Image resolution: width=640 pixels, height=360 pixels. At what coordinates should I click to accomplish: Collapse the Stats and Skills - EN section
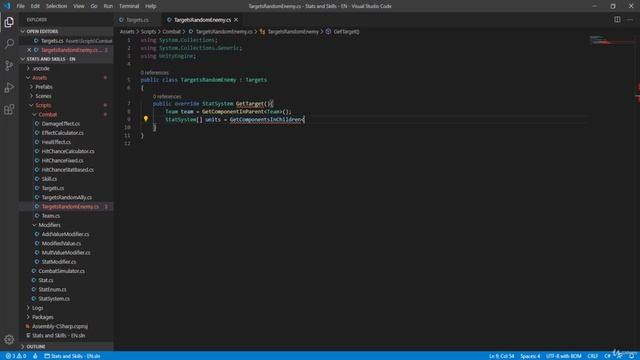point(51,59)
